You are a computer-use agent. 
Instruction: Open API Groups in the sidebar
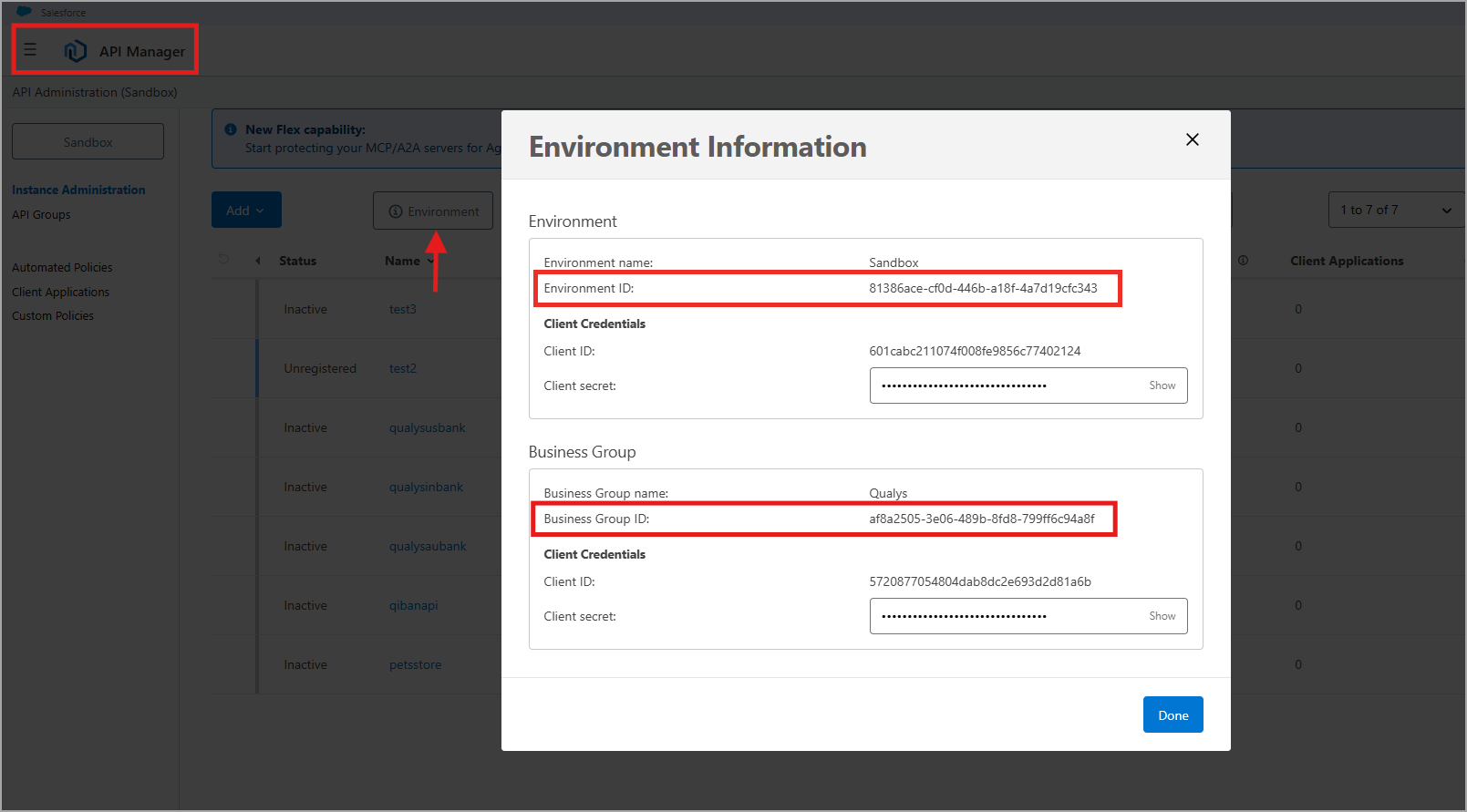pyautogui.click(x=41, y=215)
